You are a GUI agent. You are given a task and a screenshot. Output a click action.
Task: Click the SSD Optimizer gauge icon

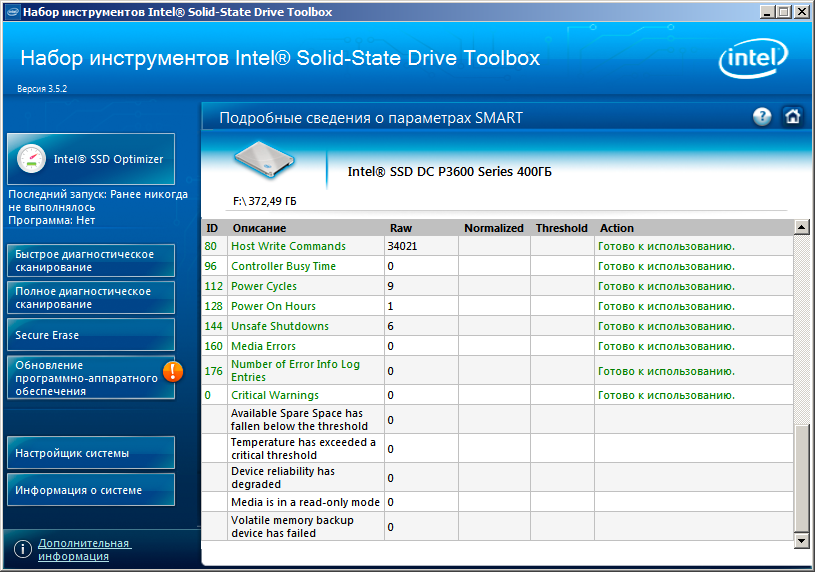(x=31, y=159)
